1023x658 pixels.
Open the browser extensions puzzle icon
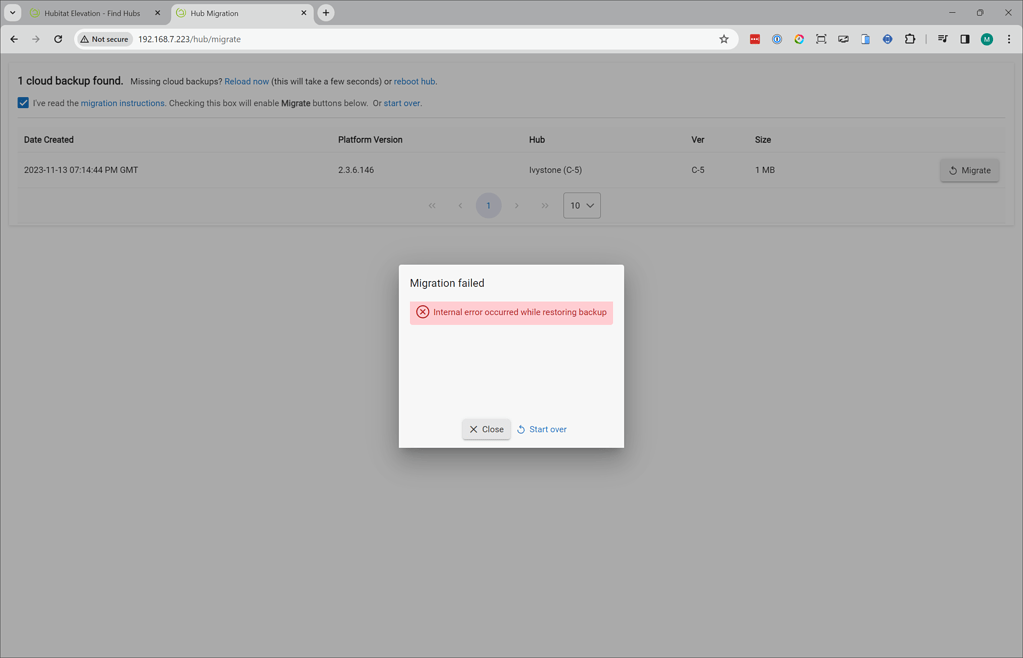[909, 39]
